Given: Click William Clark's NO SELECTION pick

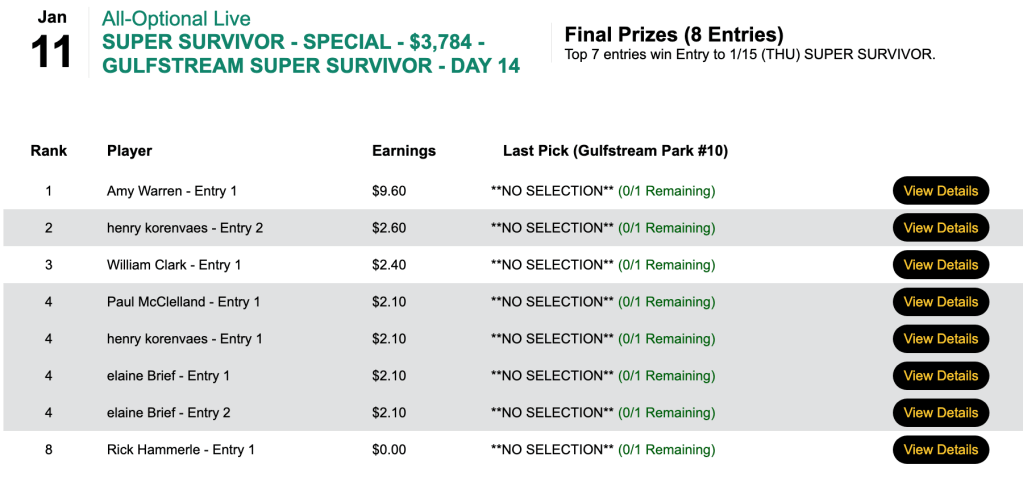Looking at the screenshot, I should (x=552, y=265).
